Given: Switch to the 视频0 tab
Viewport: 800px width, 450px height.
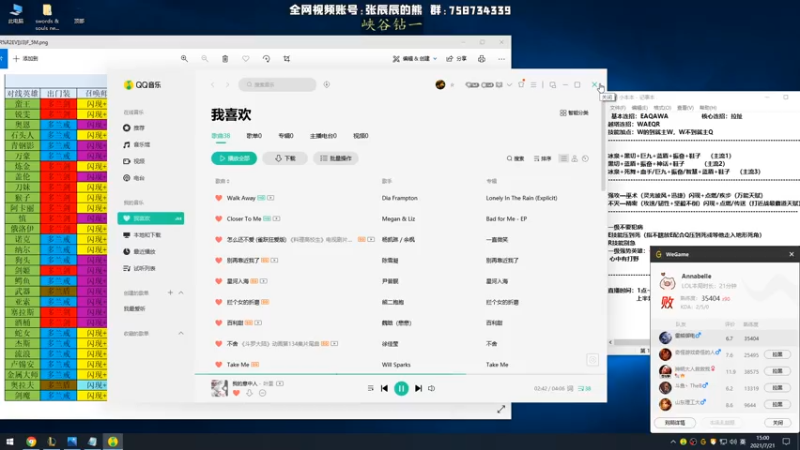Looking at the screenshot, I should tap(361, 136).
